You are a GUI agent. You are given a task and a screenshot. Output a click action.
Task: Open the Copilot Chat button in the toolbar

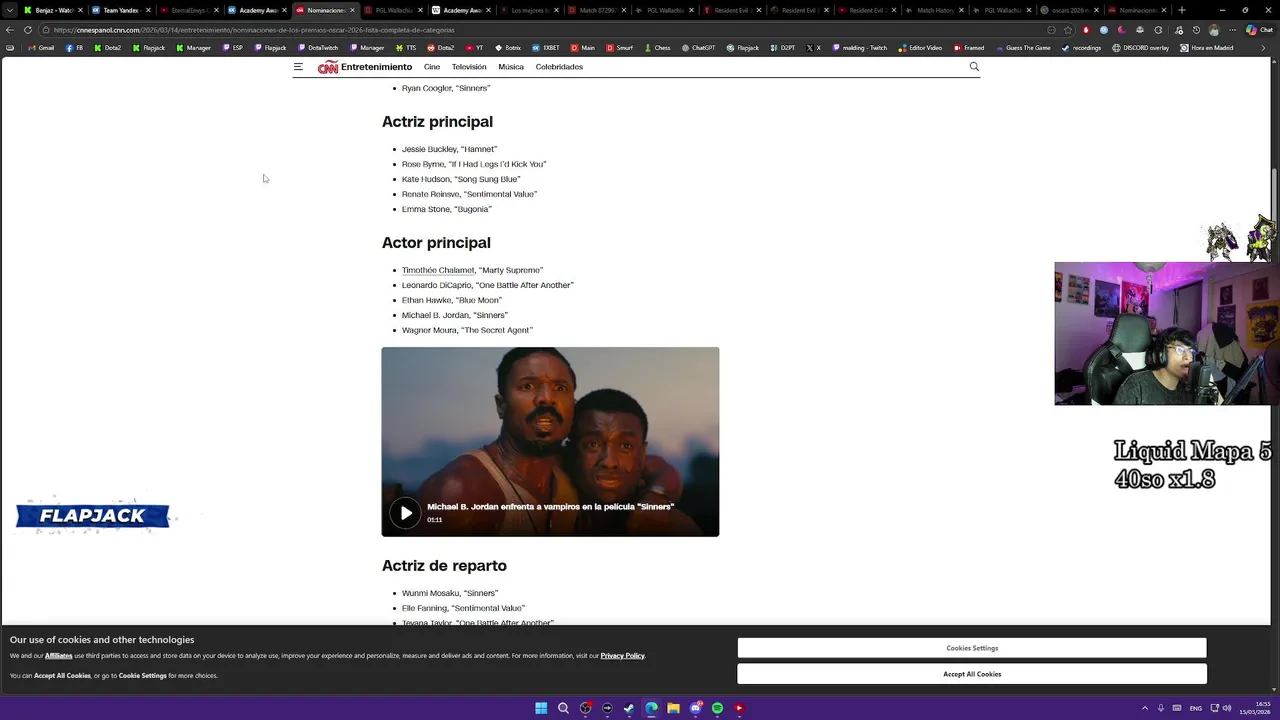[x=1259, y=30]
